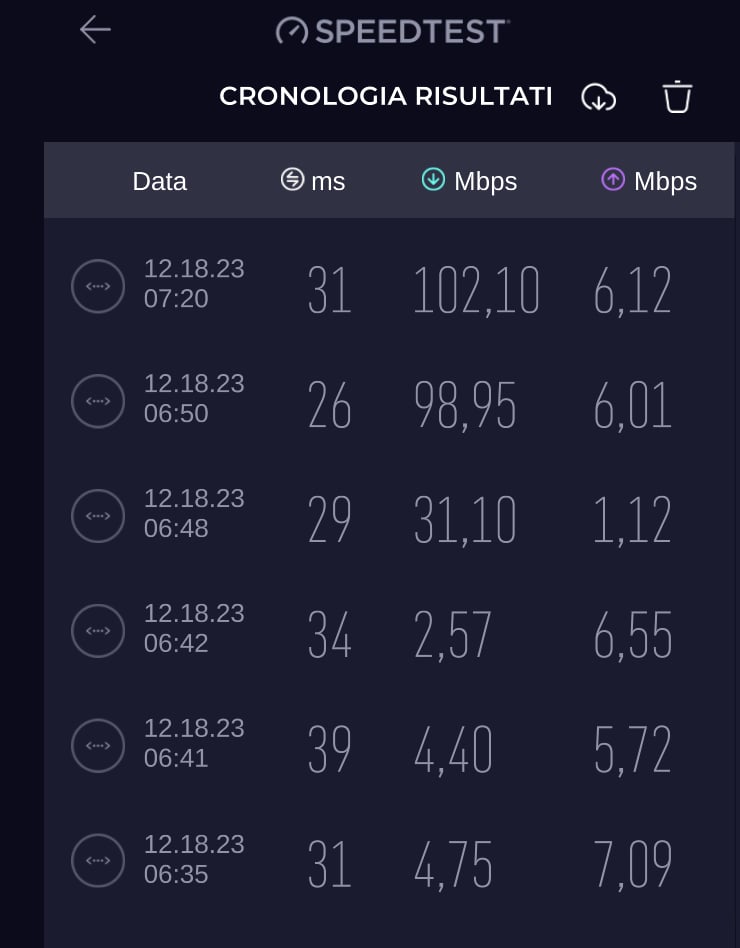
Task: Tap connection icon for the 06:42 result
Action: 98,631
